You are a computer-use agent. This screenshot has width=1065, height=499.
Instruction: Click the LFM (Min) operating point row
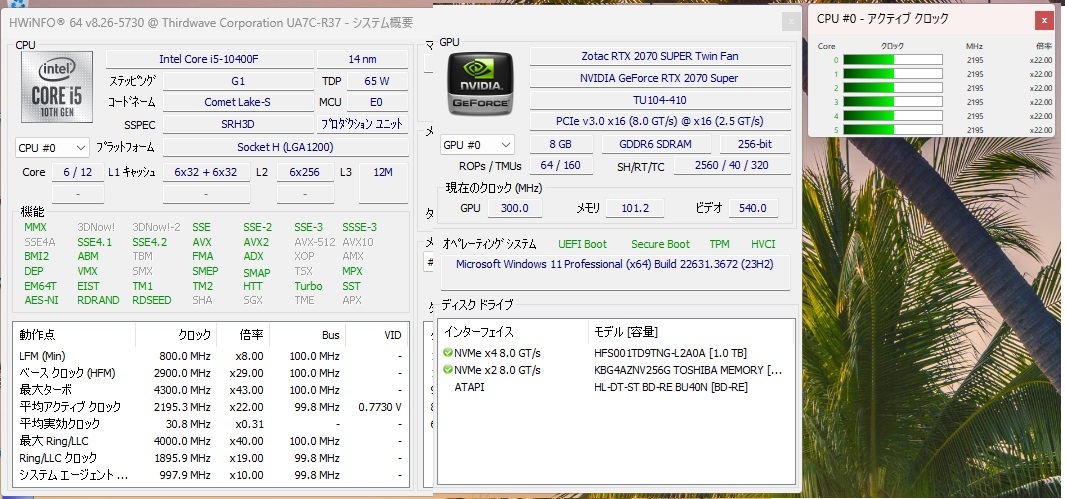coord(211,356)
